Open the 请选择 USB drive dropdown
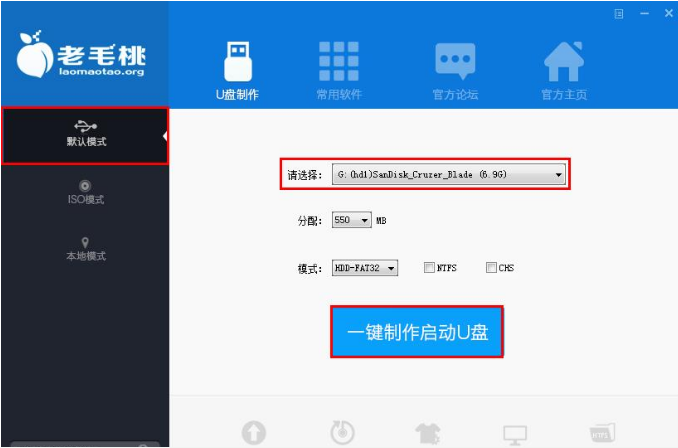 [x=448, y=174]
